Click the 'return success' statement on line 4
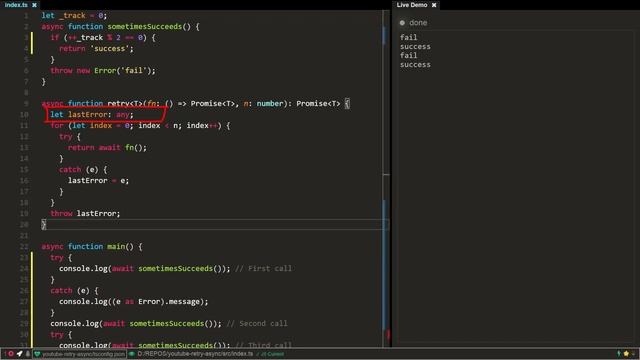The width and height of the screenshot is (640, 360). click(x=96, y=49)
